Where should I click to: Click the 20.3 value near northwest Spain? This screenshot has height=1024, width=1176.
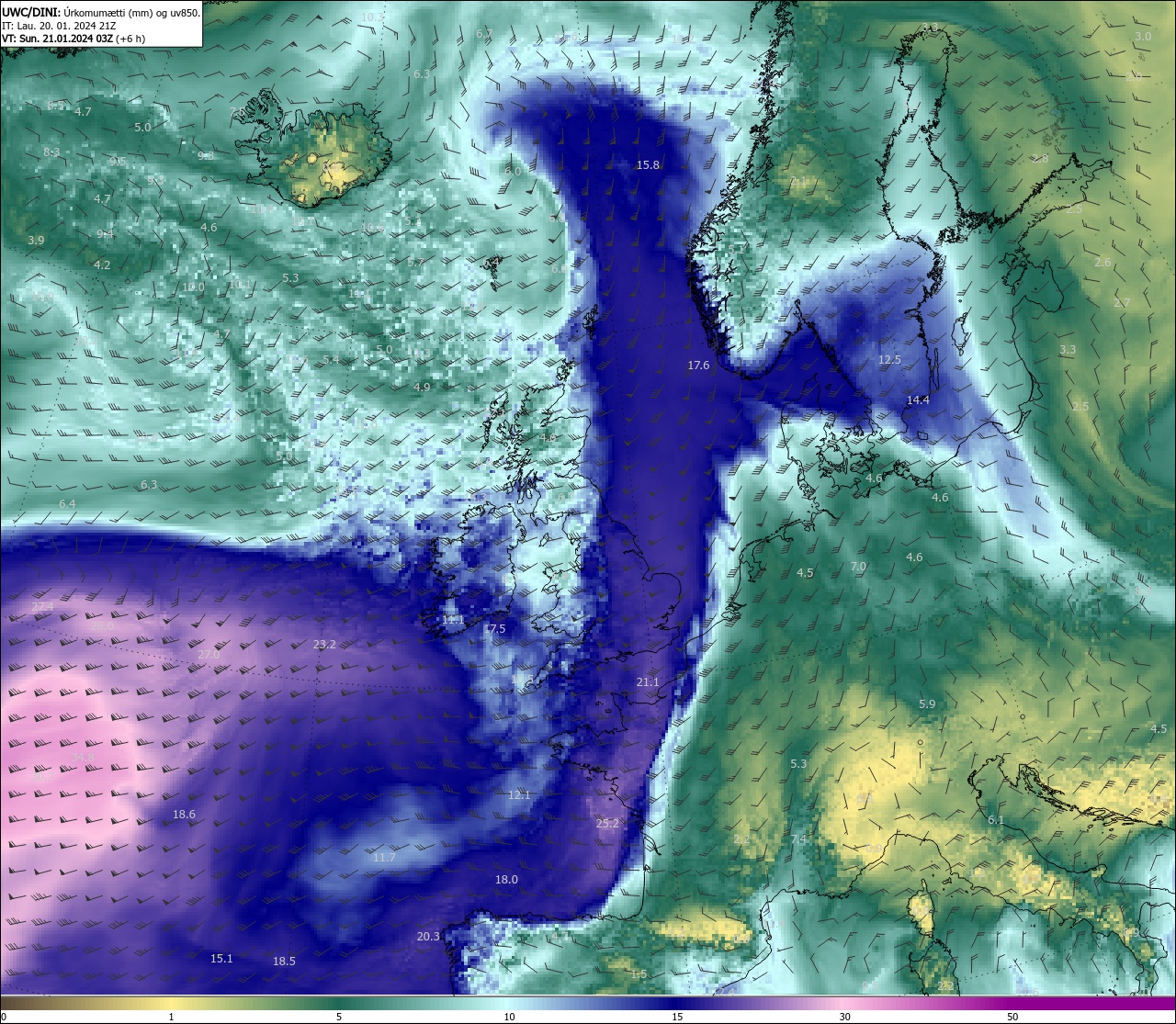click(x=428, y=937)
